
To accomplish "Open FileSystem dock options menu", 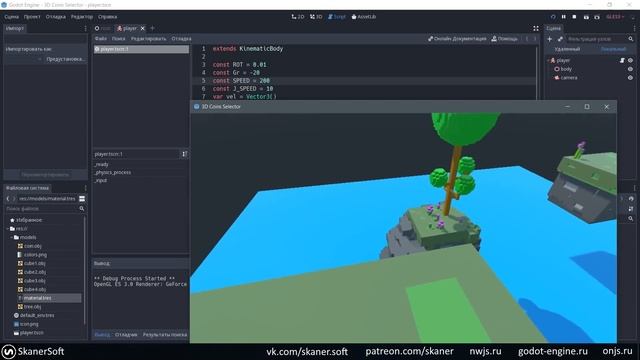I will tap(85, 188).
